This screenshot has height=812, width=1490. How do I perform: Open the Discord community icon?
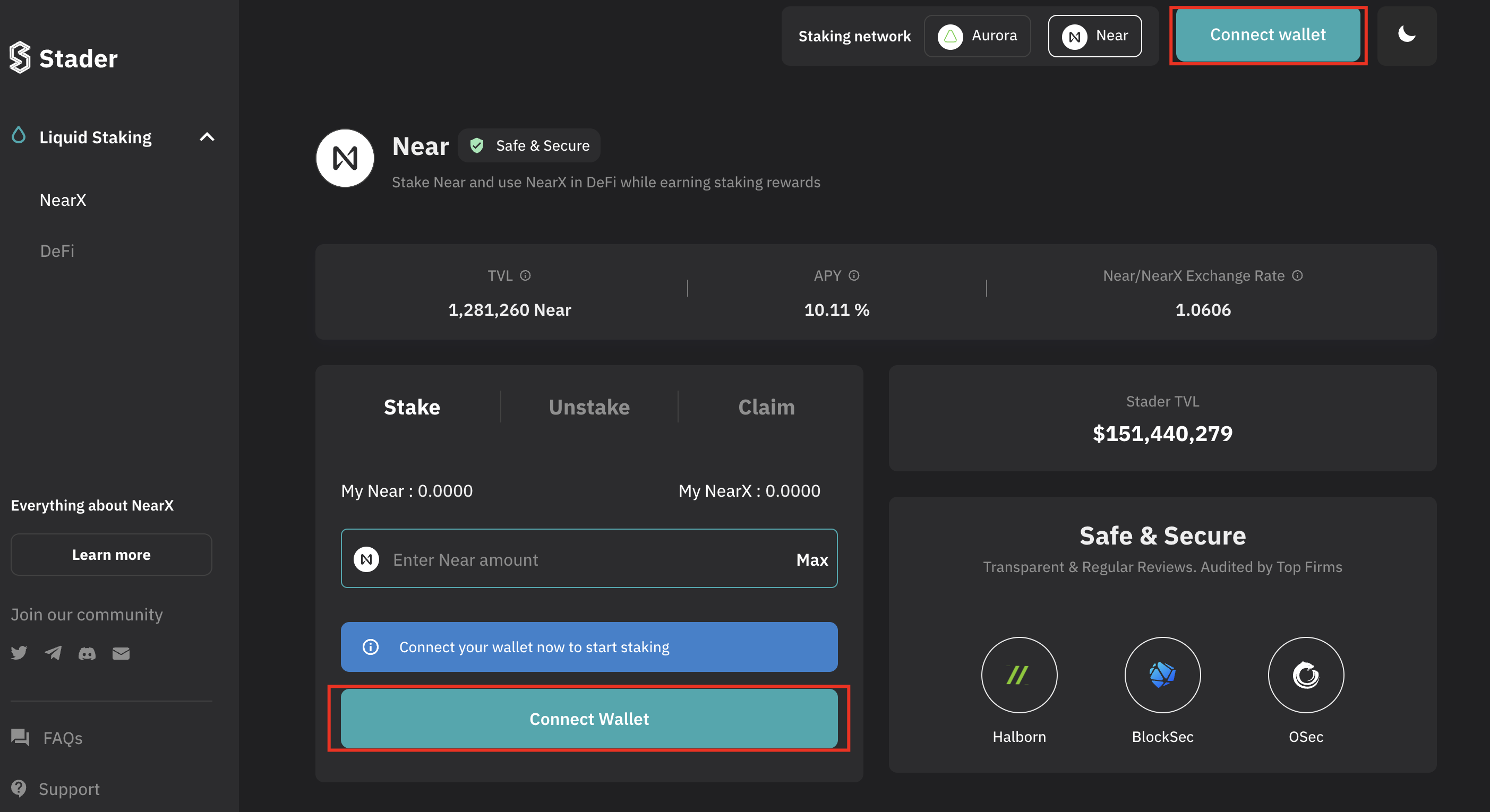[87, 653]
